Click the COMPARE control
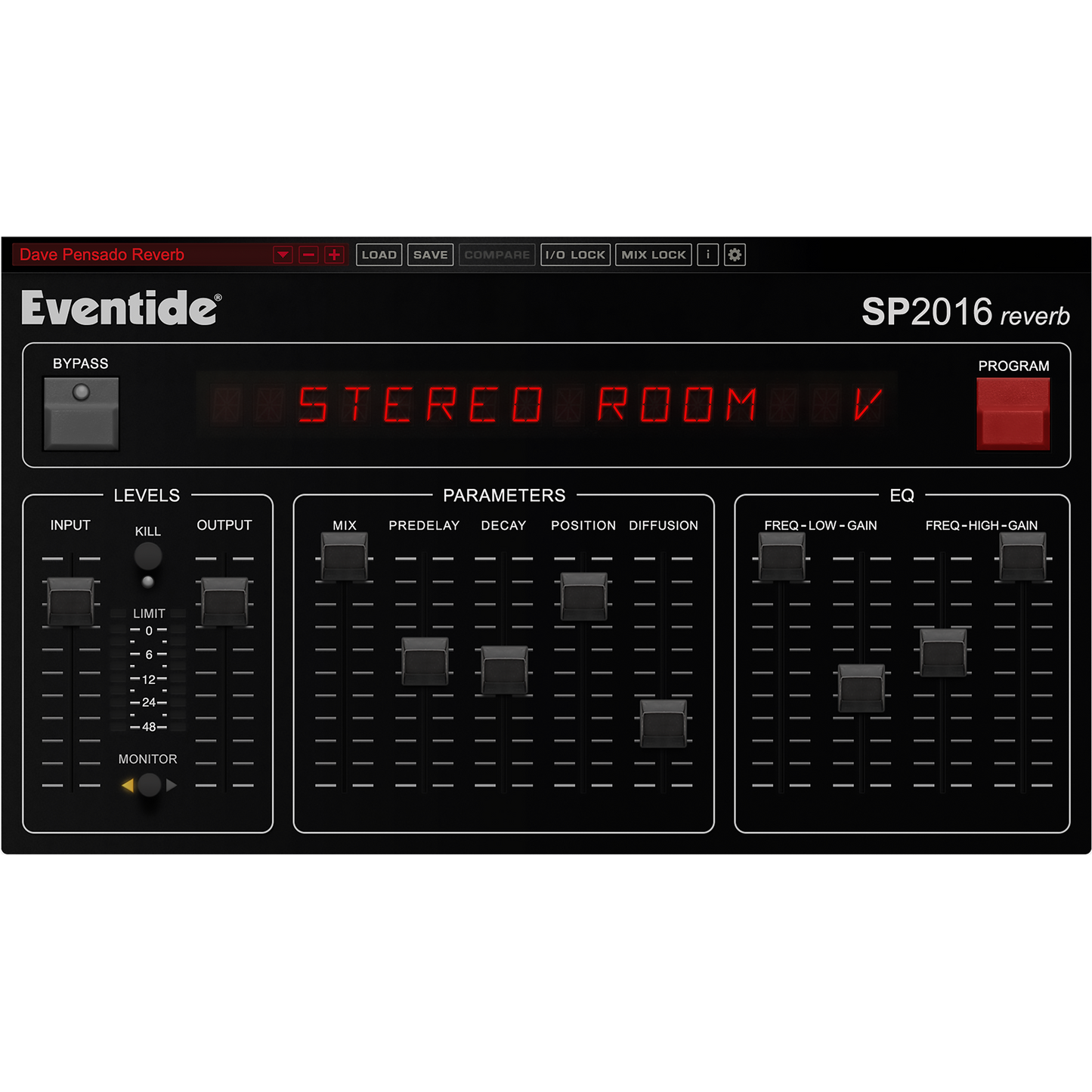This screenshot has height=1092, width=1092. point(497,255)
